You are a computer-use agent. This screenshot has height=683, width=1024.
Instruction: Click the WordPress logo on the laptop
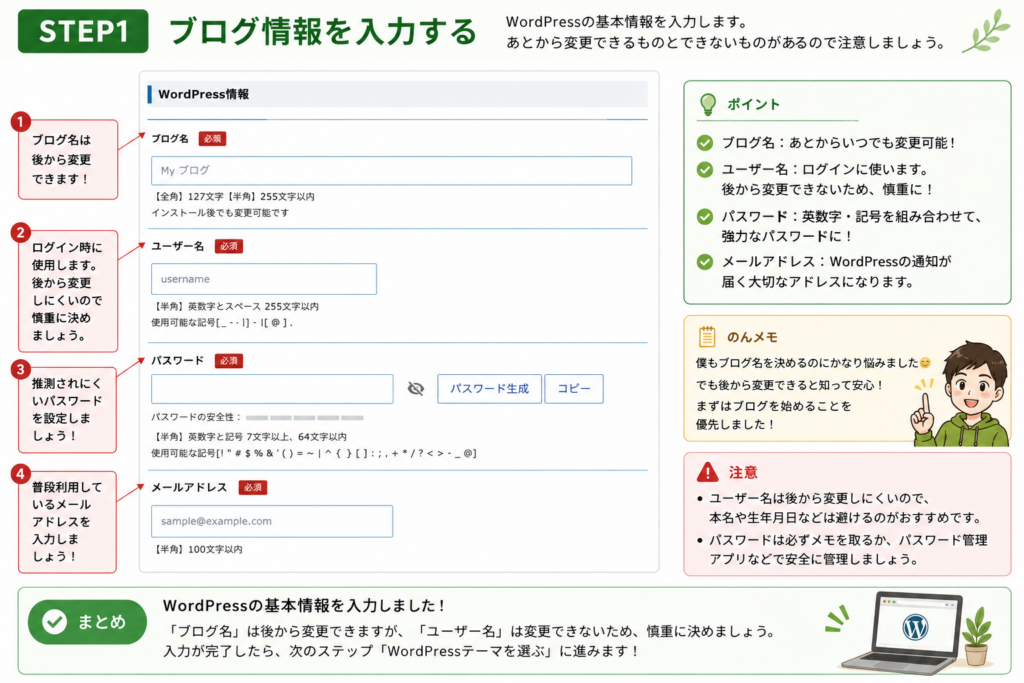[915, 627]
